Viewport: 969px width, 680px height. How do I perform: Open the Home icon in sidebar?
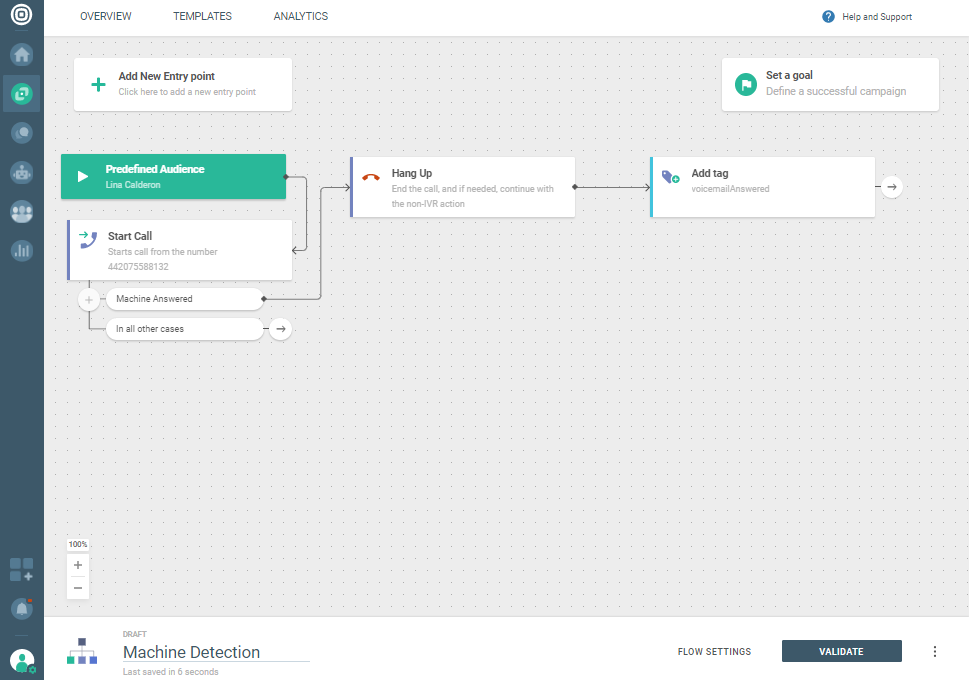tap(21, 54)
